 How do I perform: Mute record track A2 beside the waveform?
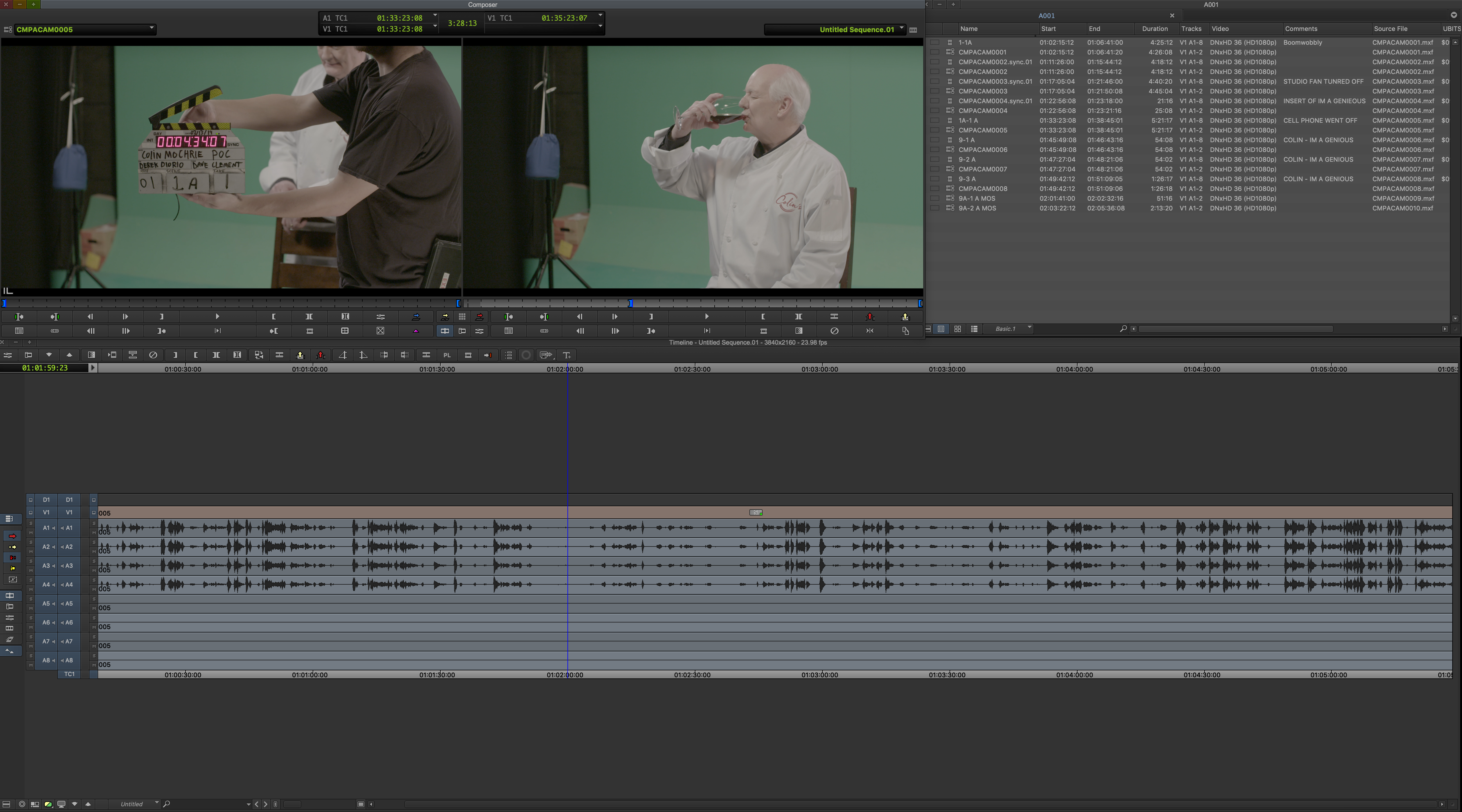[x=94, y=552]
